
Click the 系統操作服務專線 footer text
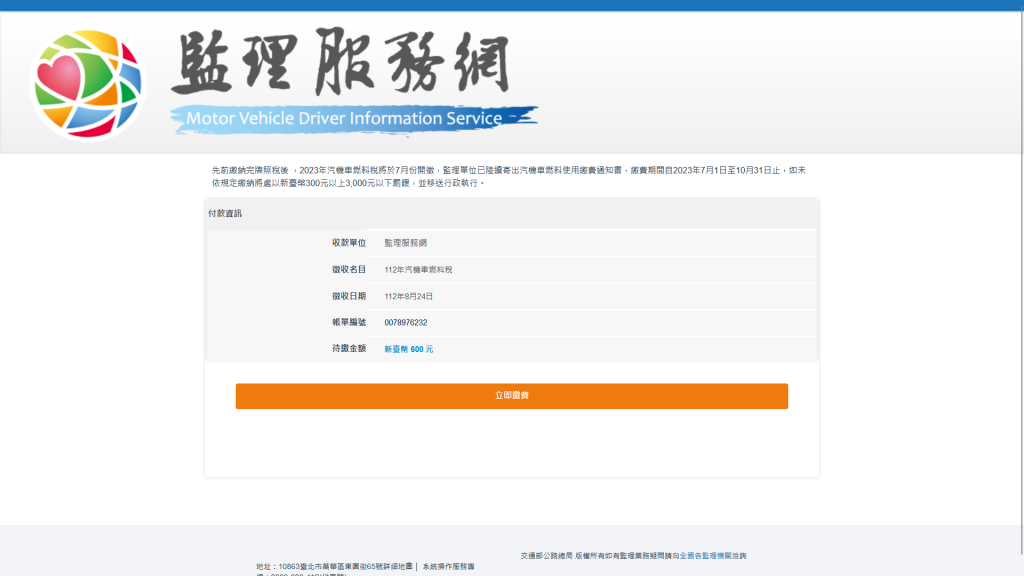tap(449, 567)
